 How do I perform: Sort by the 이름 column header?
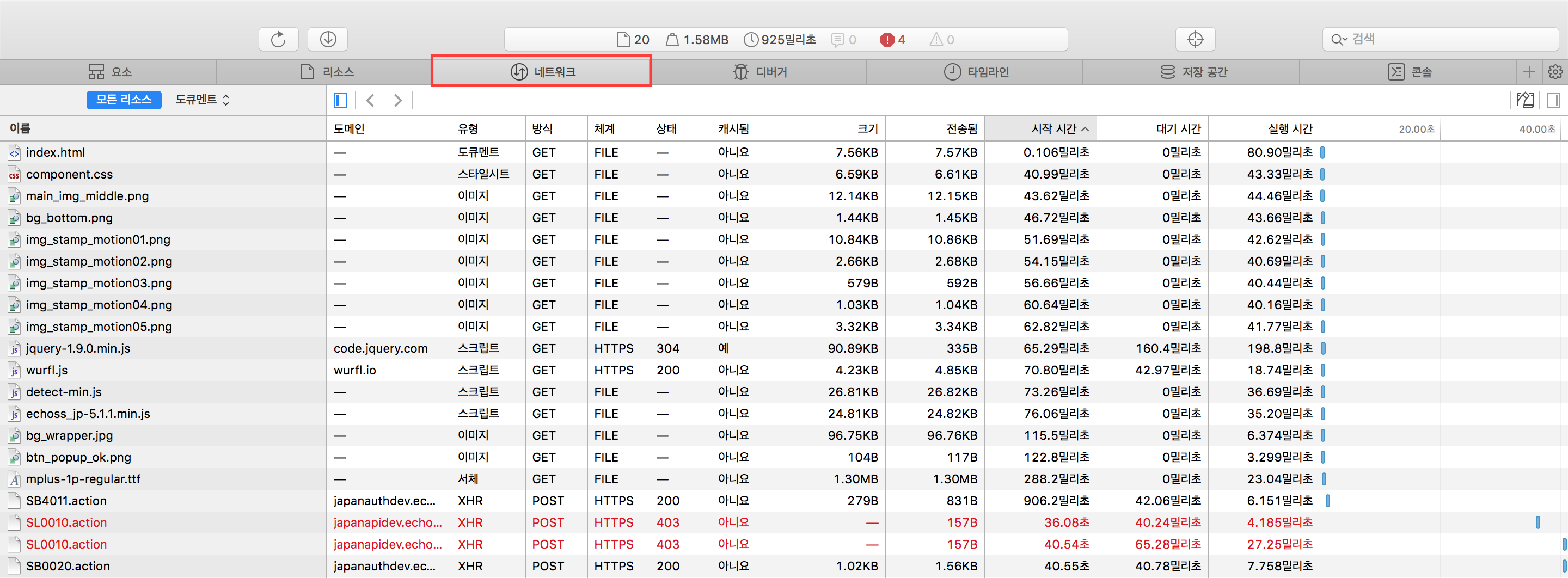[x=163, y=128]
